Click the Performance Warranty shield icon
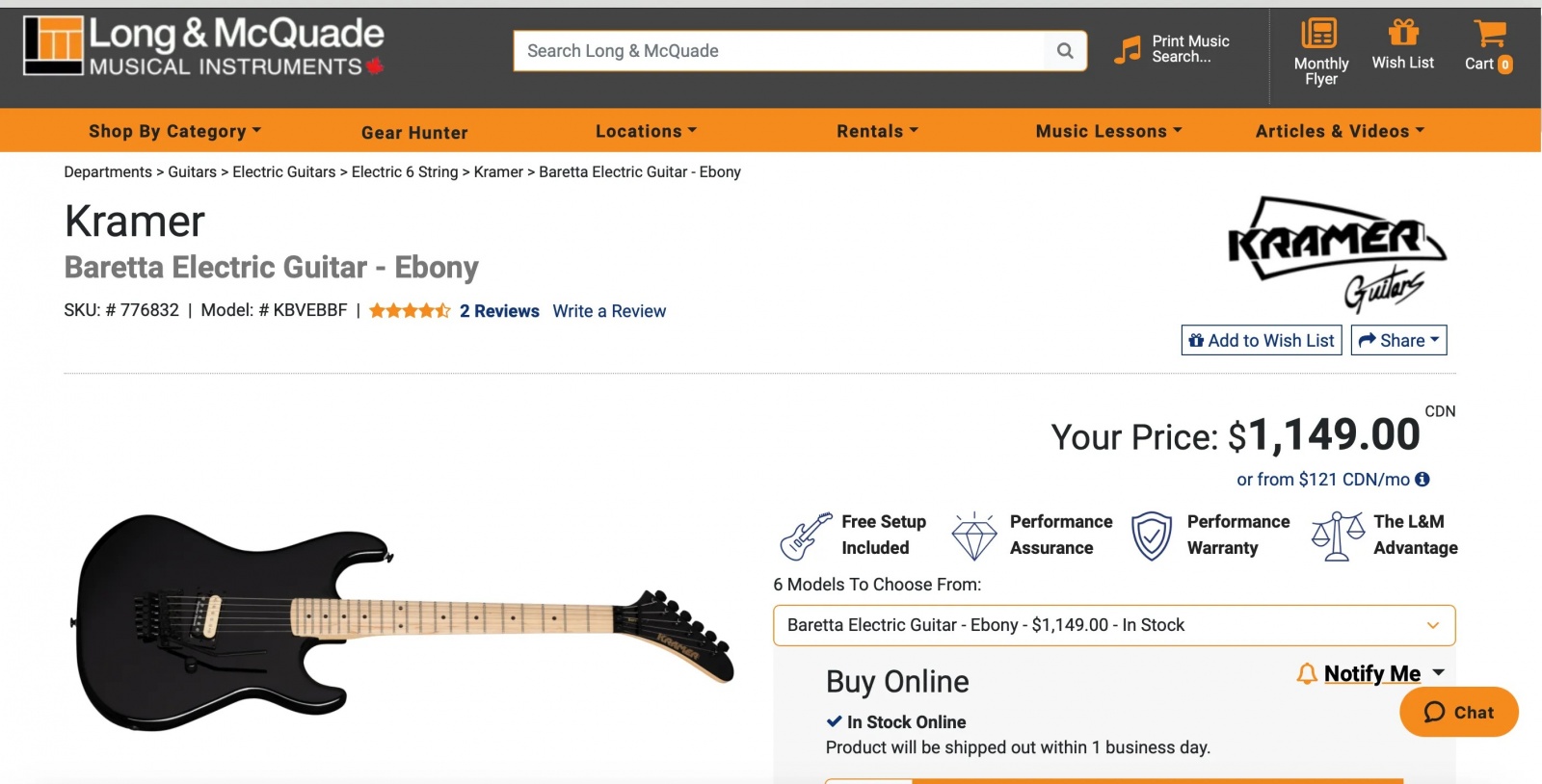Image resolution: width=1542 pixels, height=784 pixels. pyautogui.click(x=1152, y=536)
